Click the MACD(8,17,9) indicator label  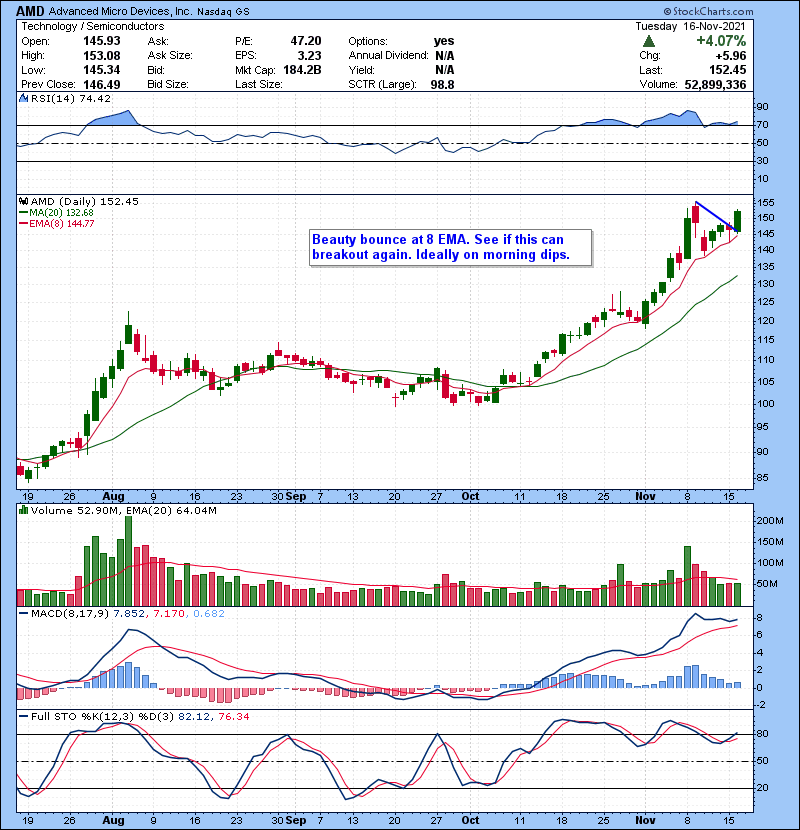70,614
